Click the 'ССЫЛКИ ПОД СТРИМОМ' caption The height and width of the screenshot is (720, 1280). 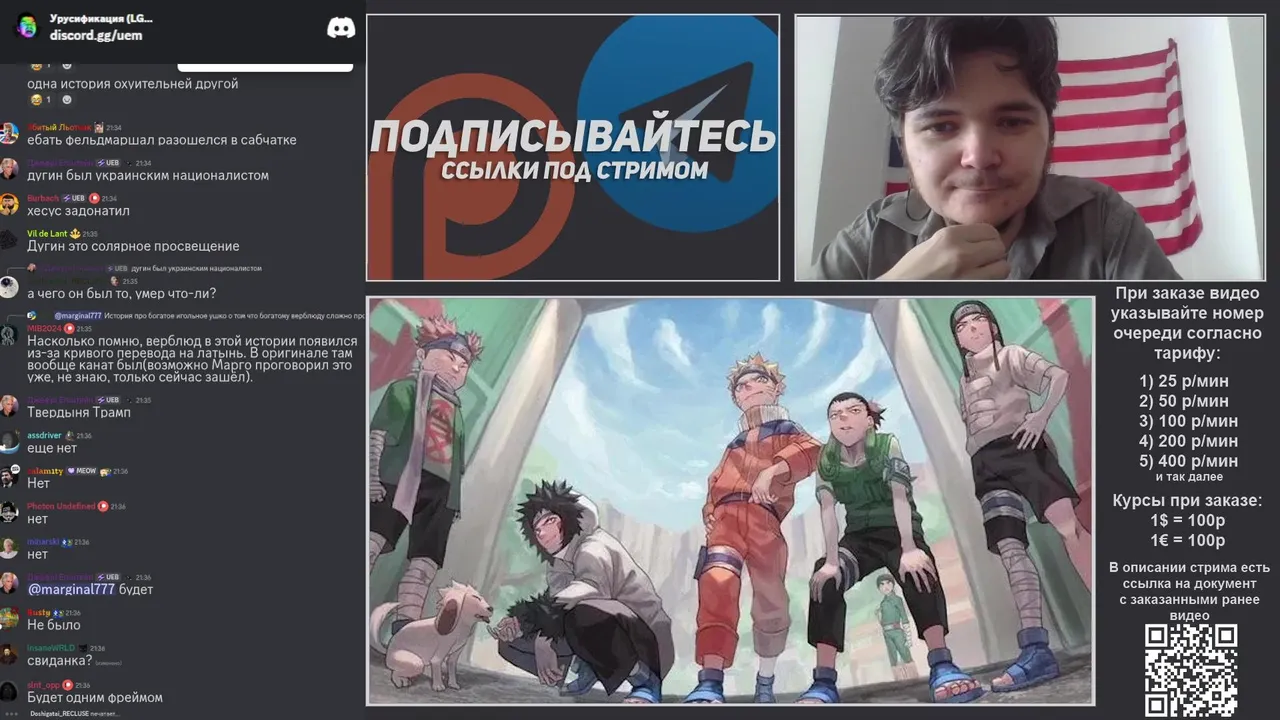click(575, 170)
